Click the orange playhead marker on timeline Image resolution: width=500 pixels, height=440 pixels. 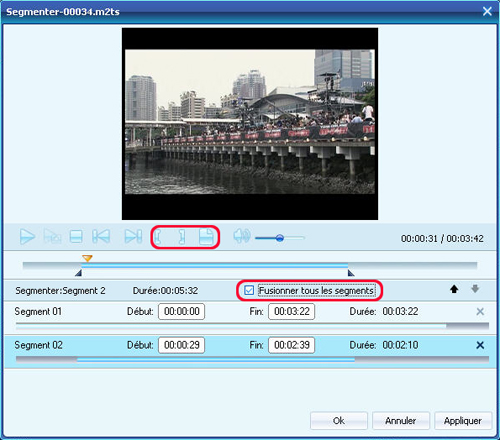coord(87,258)
